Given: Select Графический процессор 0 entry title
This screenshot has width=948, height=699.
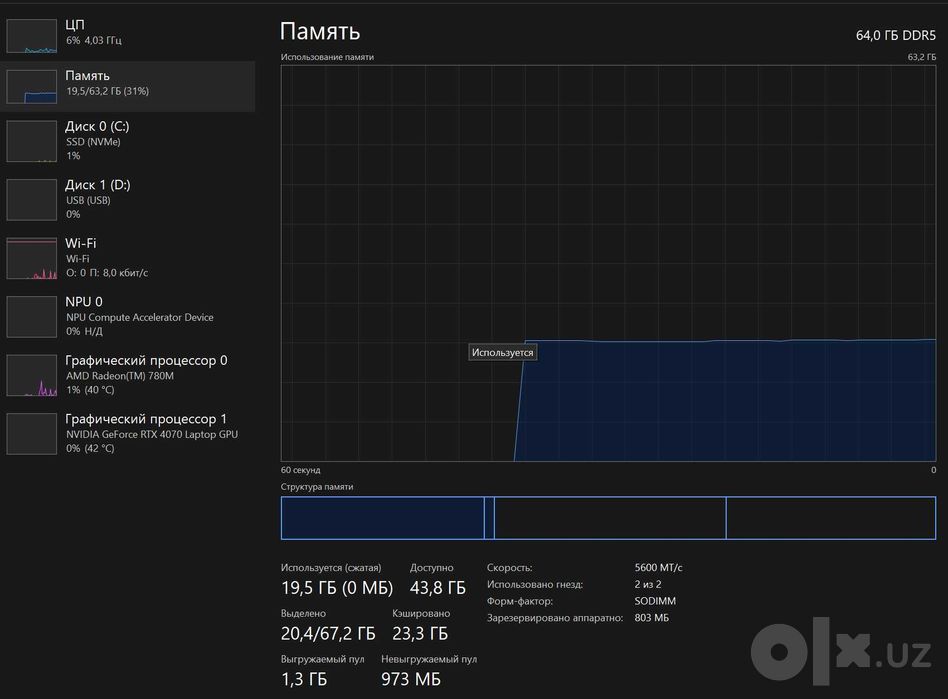Looking at the screenshot, I should point(146,360).
